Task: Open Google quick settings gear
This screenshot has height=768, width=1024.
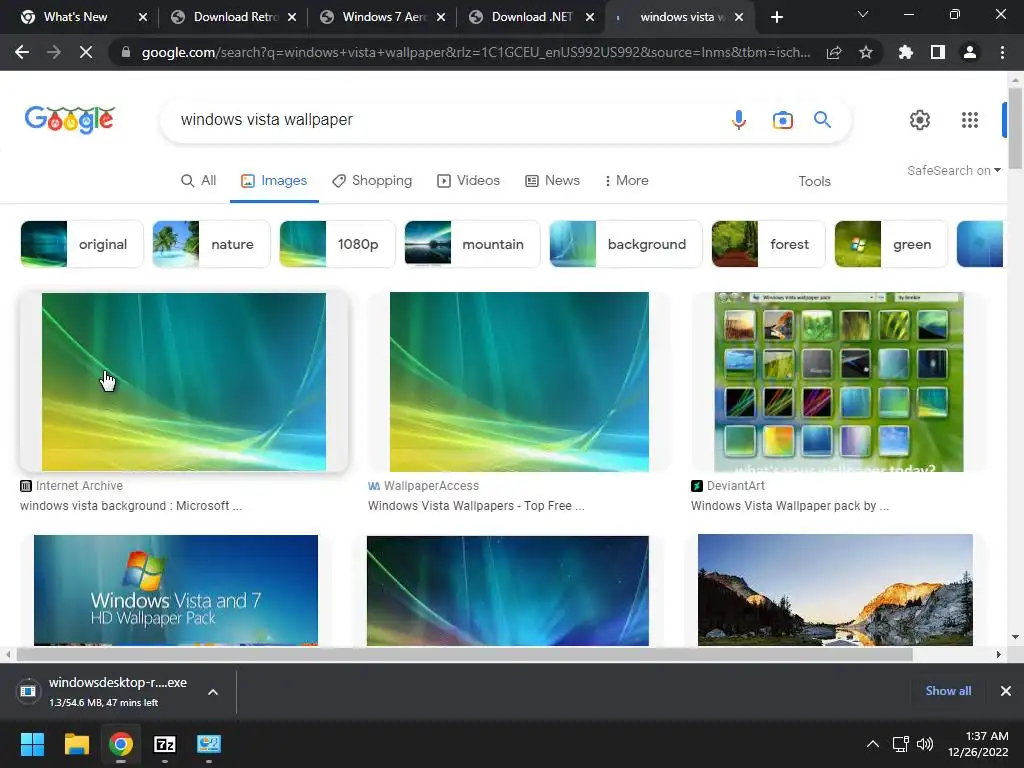Action: 920,120
